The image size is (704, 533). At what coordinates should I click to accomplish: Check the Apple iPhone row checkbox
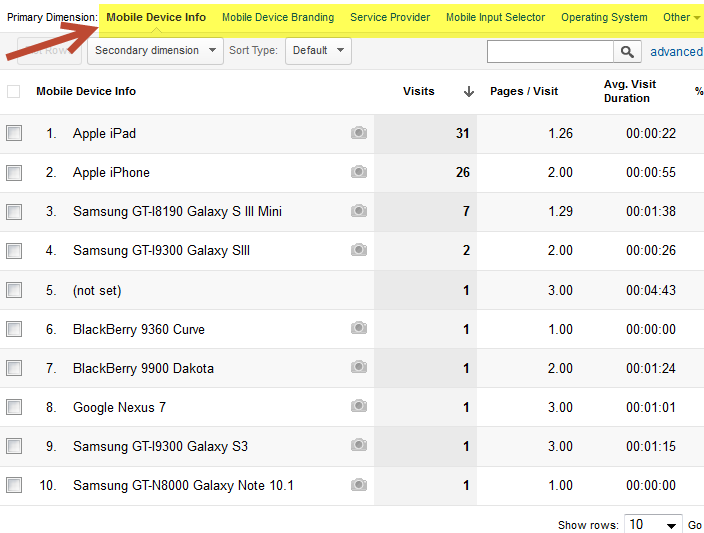click(x=14, y=172)
